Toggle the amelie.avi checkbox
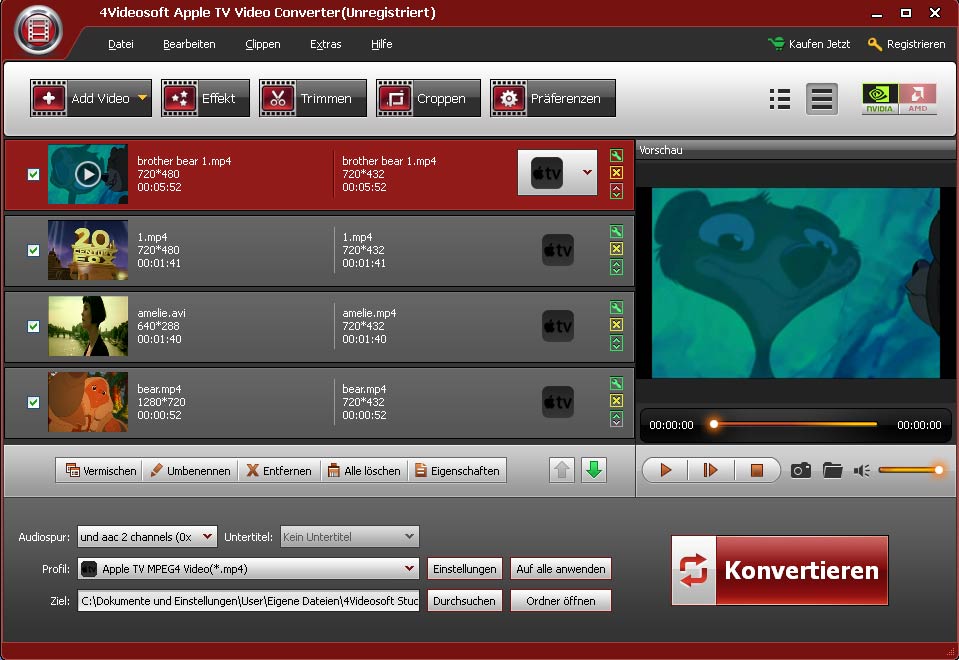This screenshot has height=660, width=959. [34, 326]
